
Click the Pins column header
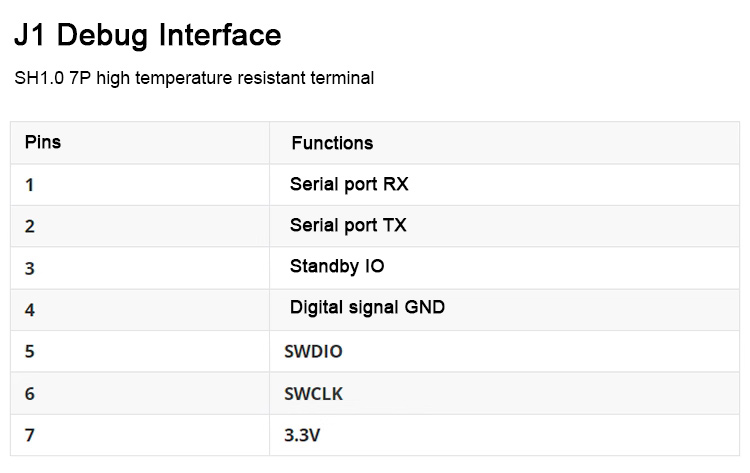click(x=140, y=143)
